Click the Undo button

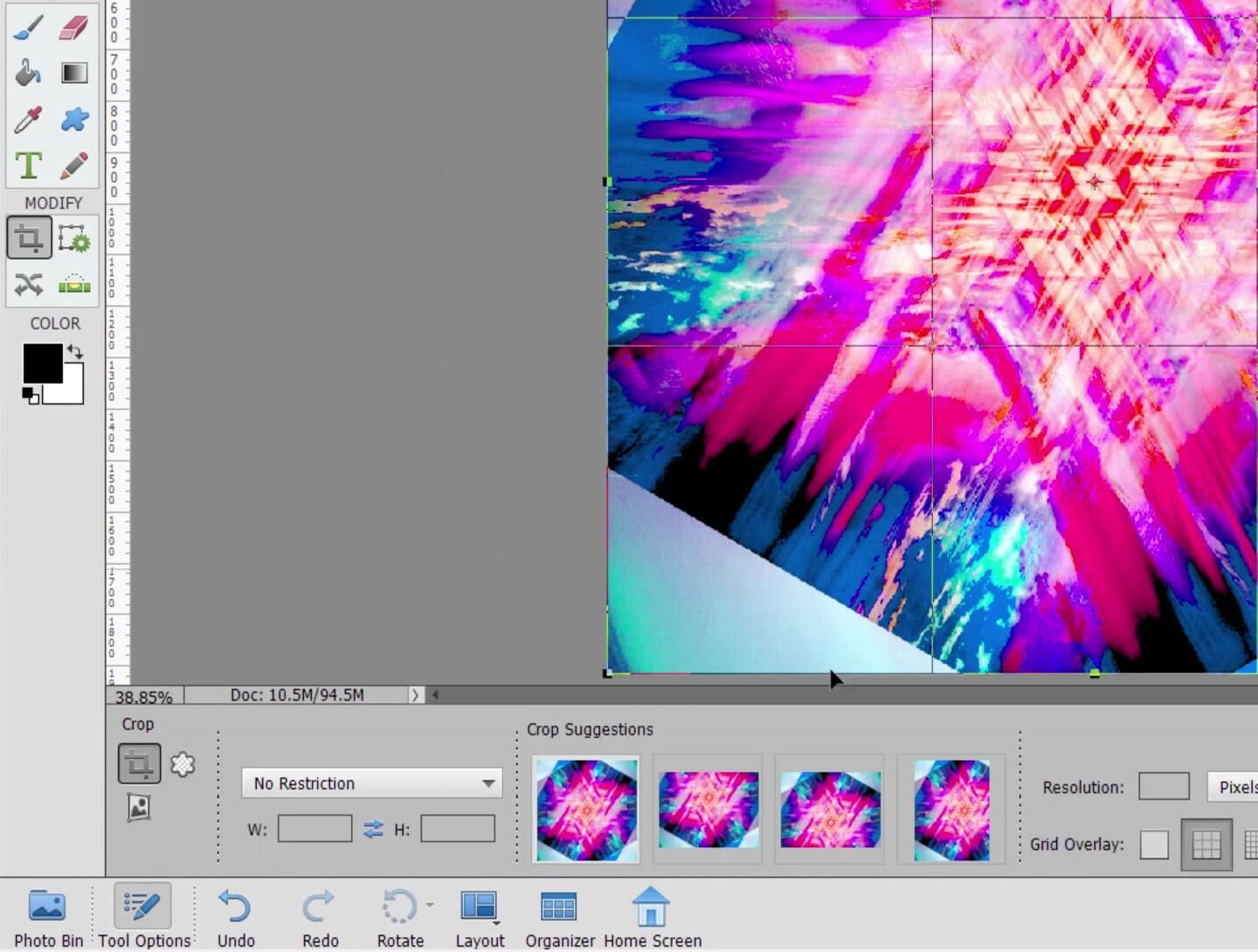click(236, 917)
